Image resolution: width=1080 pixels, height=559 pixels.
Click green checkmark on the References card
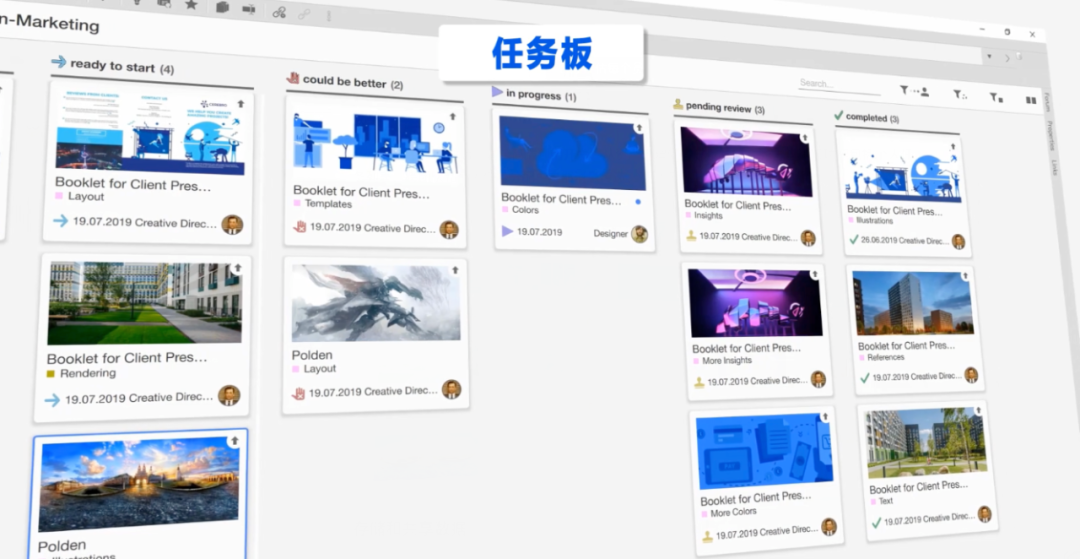865,377
